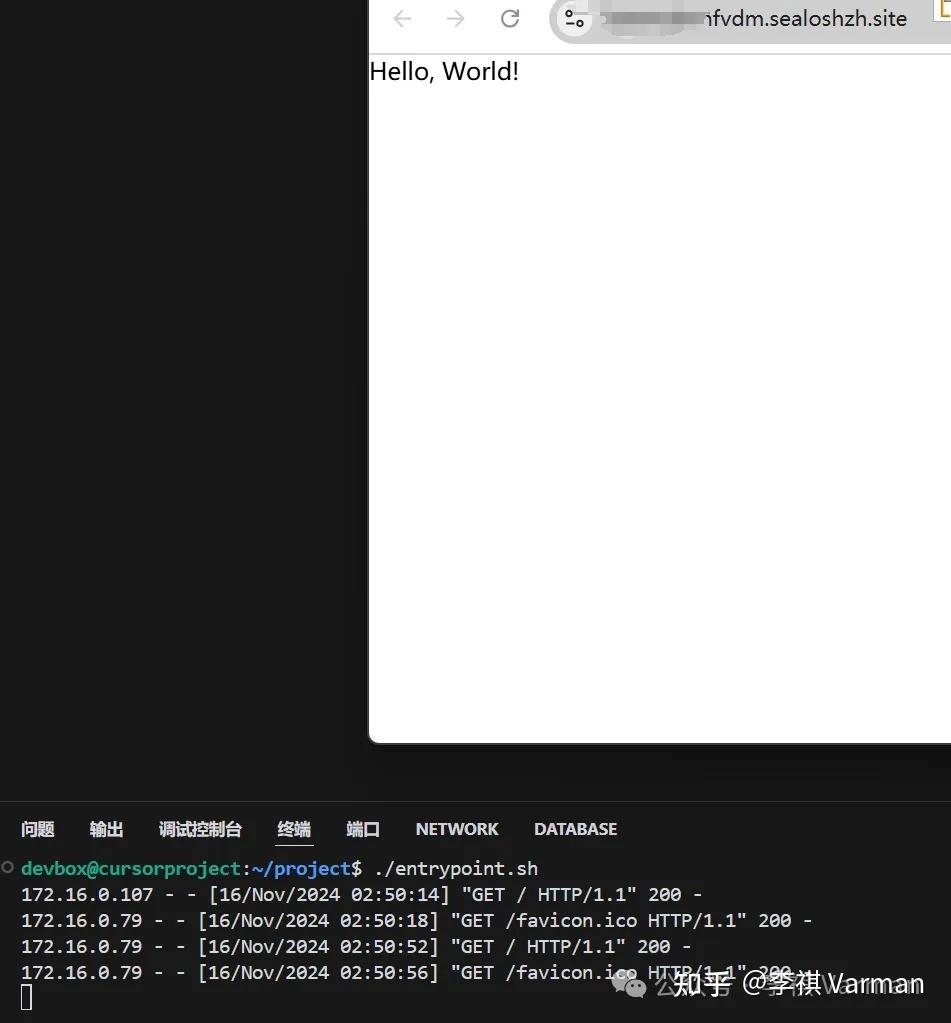This screenshot has width=951, height=1023.
Task: View the 端口 ports tab
Action: point(362,829)
